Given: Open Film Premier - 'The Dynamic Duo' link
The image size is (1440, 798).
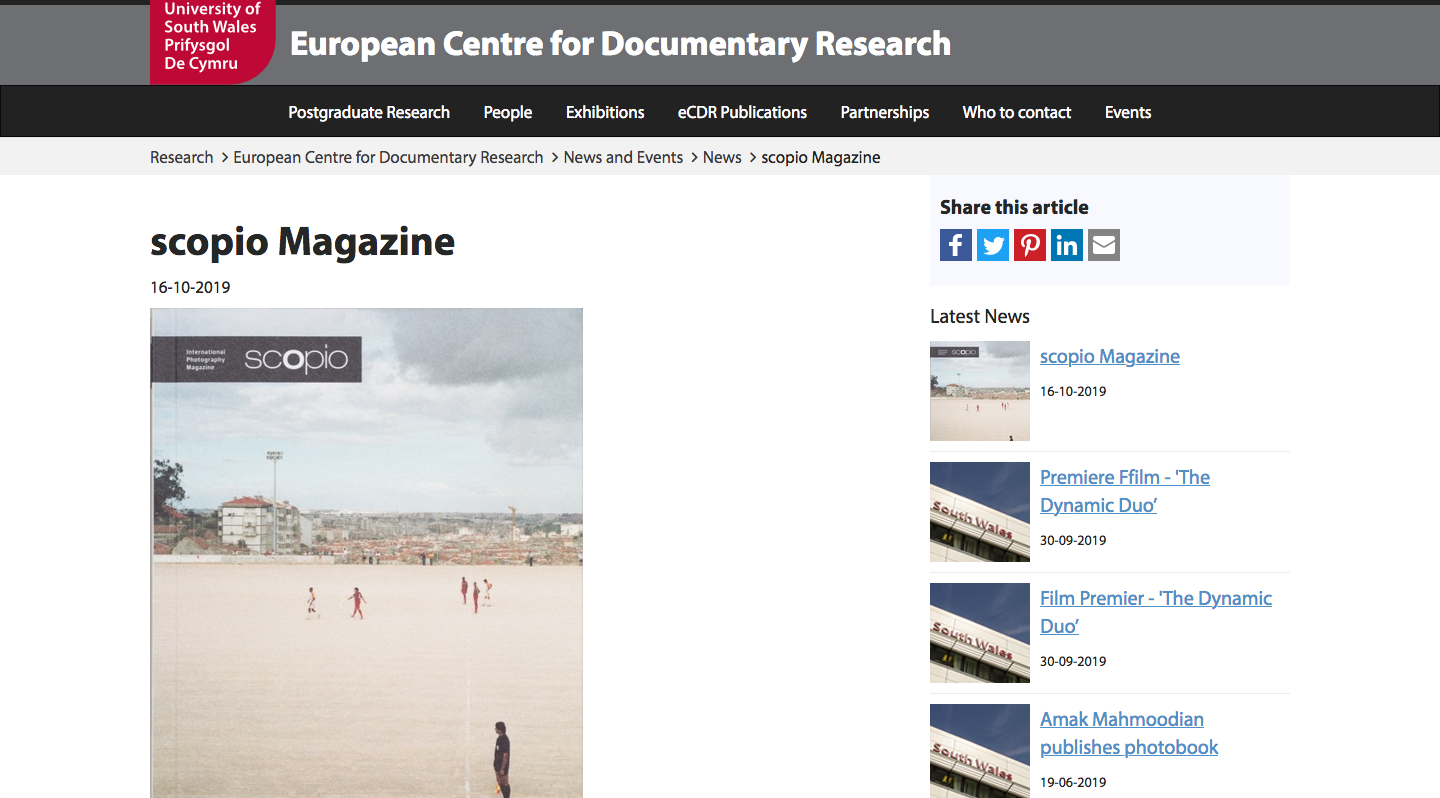Looking at the screenshot, I should [1156, 612].
